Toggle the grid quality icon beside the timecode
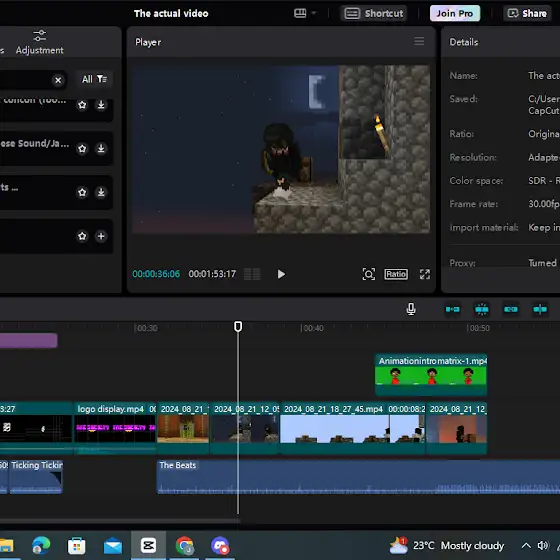560x560 pixels. point(252,274)
